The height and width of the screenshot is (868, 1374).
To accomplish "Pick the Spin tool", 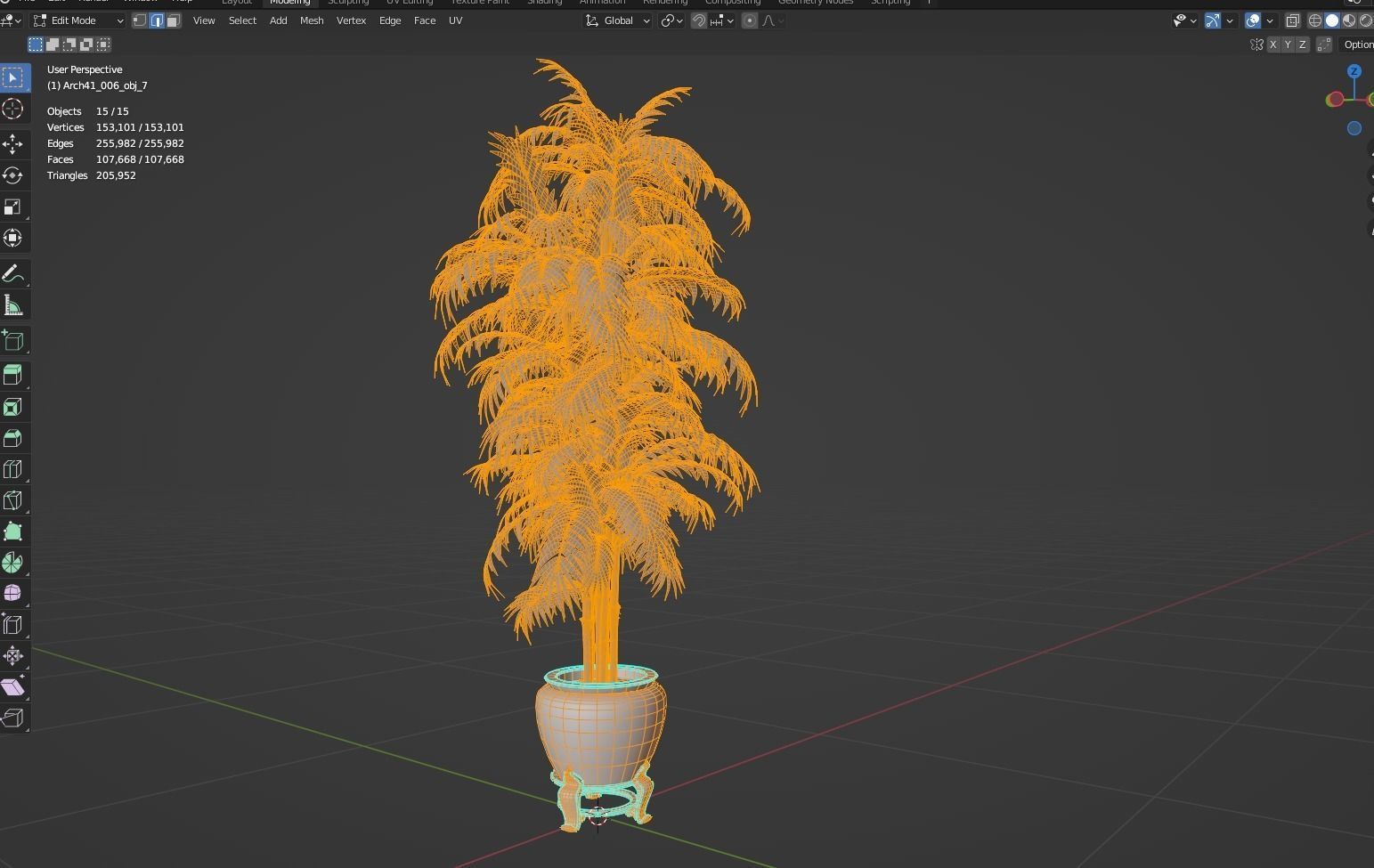I will (13, 563).
